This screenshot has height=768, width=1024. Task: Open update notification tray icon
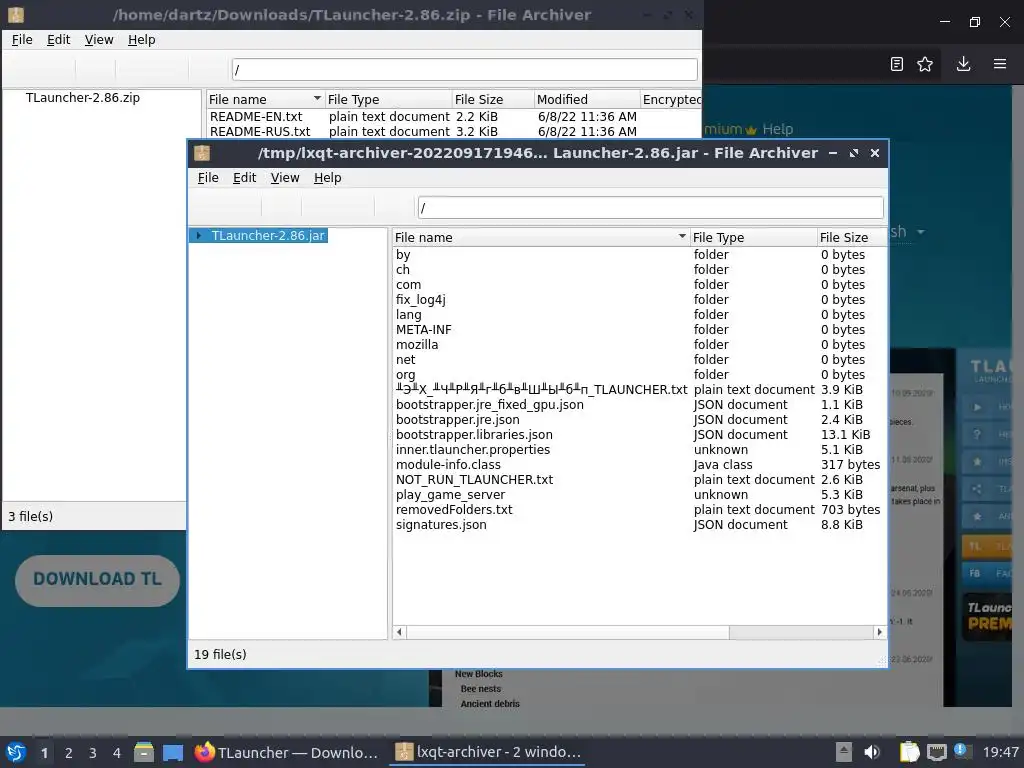click(961, 750)
